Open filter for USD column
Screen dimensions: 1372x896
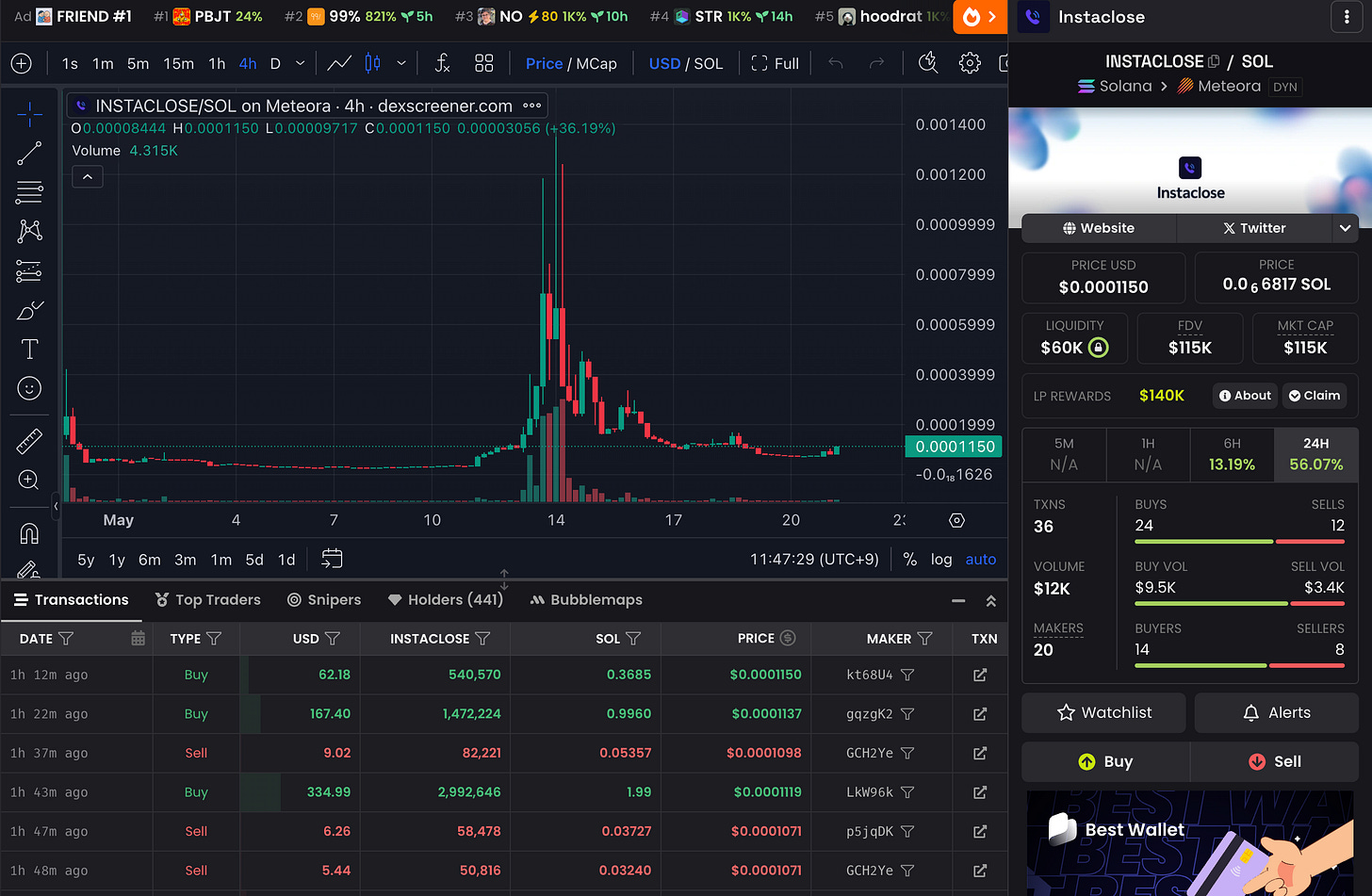pyautogui.click(x=332, y=639)
